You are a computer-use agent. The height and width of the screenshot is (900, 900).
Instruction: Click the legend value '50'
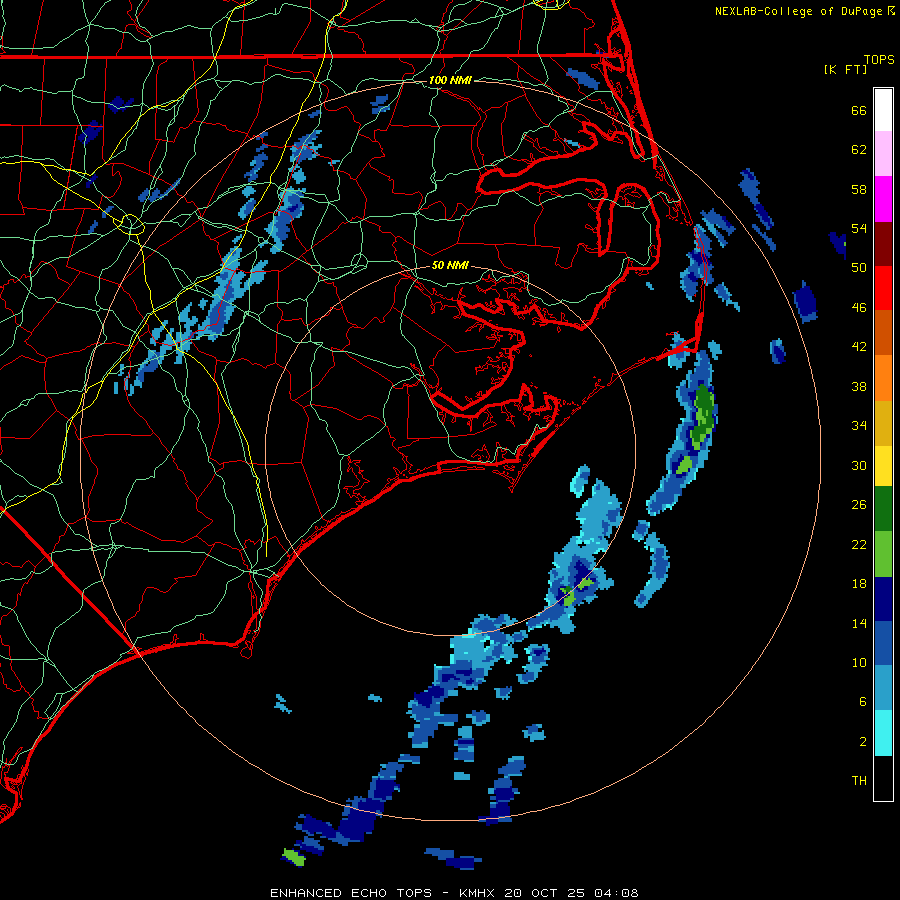859,268
